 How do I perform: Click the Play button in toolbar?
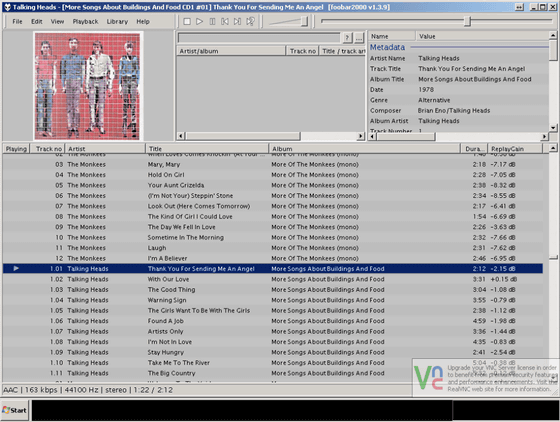(x=200, y=21)
